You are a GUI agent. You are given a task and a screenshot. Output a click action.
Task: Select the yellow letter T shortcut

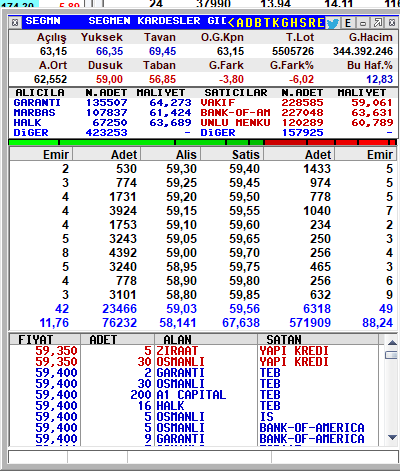point(267,23)
